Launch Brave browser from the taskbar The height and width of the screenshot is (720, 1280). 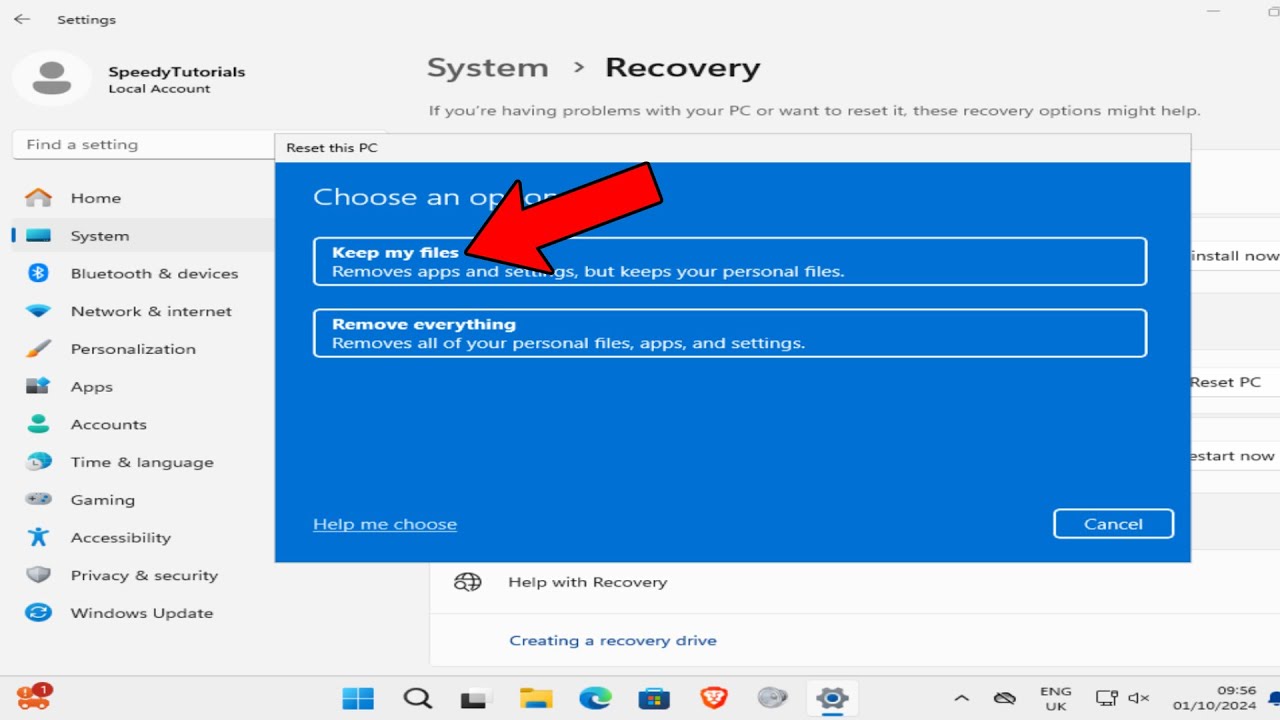pos(713,698)
